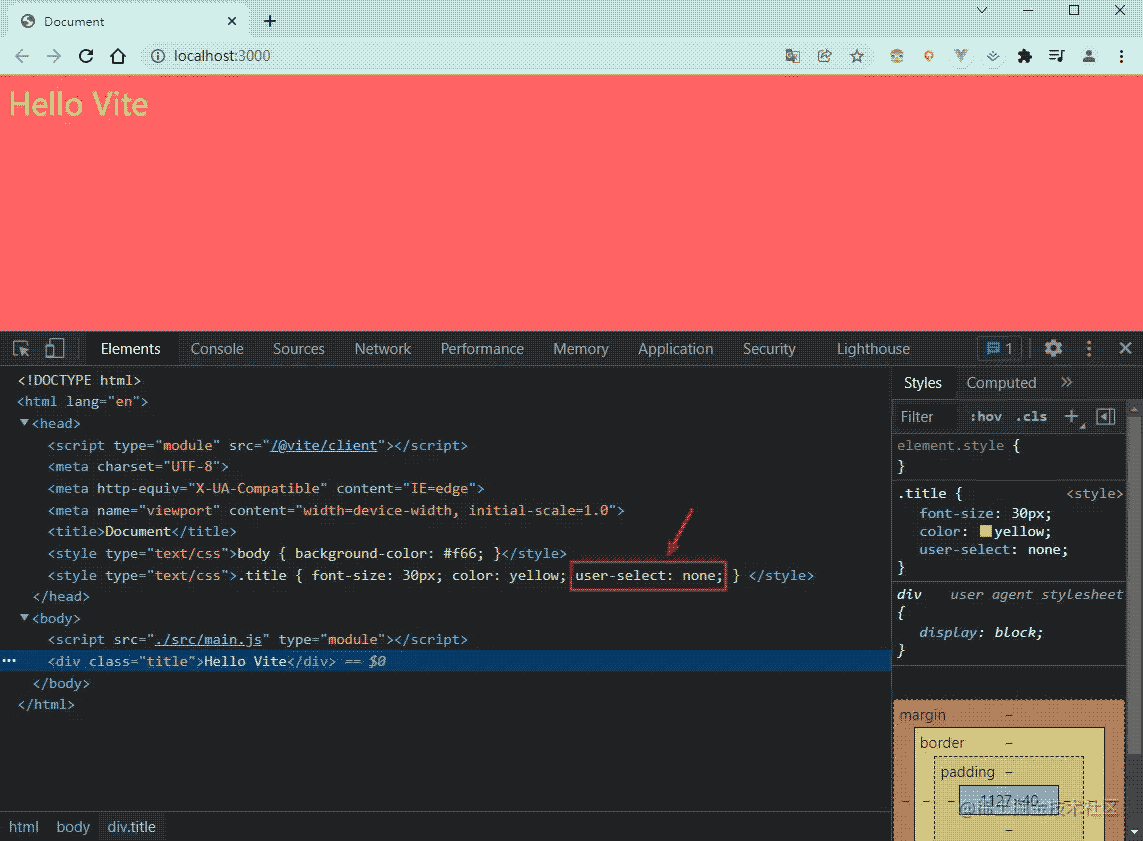The image size is (1143, 841).
Task: Show more sidebar tabs chevron
Action: point(1066,382)
